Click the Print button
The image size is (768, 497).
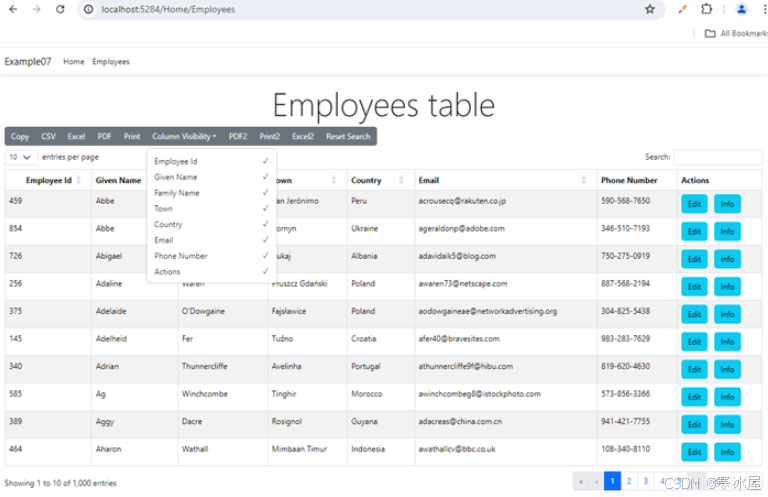(132, 137)
